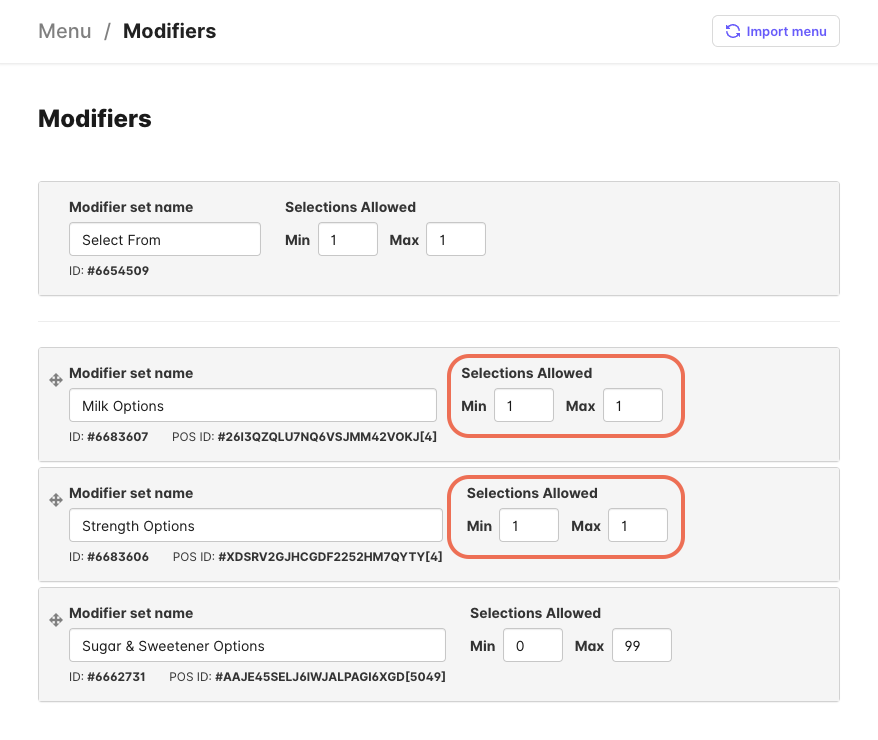
Task: Click the Max selections field for Milk Options
Action: tap(632, 405)
